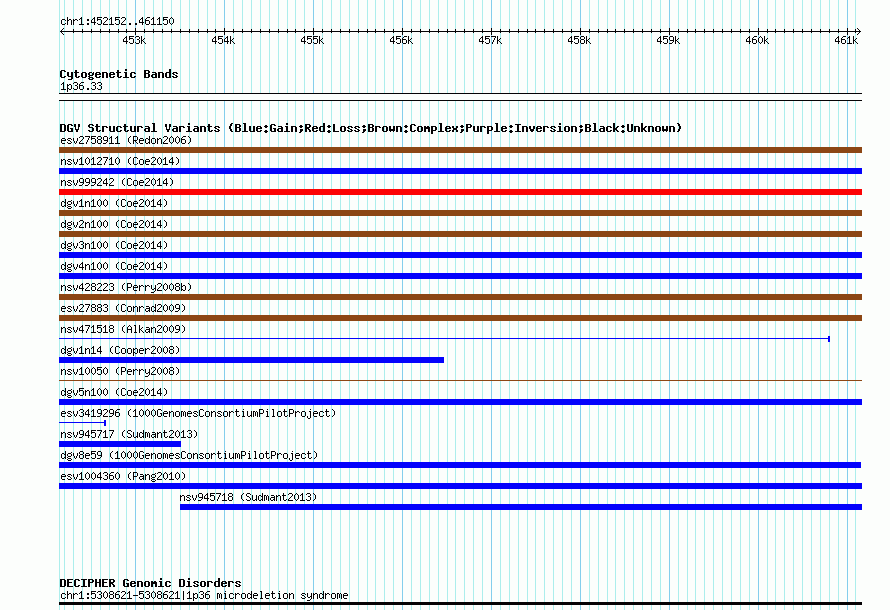Click the 455k ruler position
The image size is (890, 610).
tap(312, 40)
